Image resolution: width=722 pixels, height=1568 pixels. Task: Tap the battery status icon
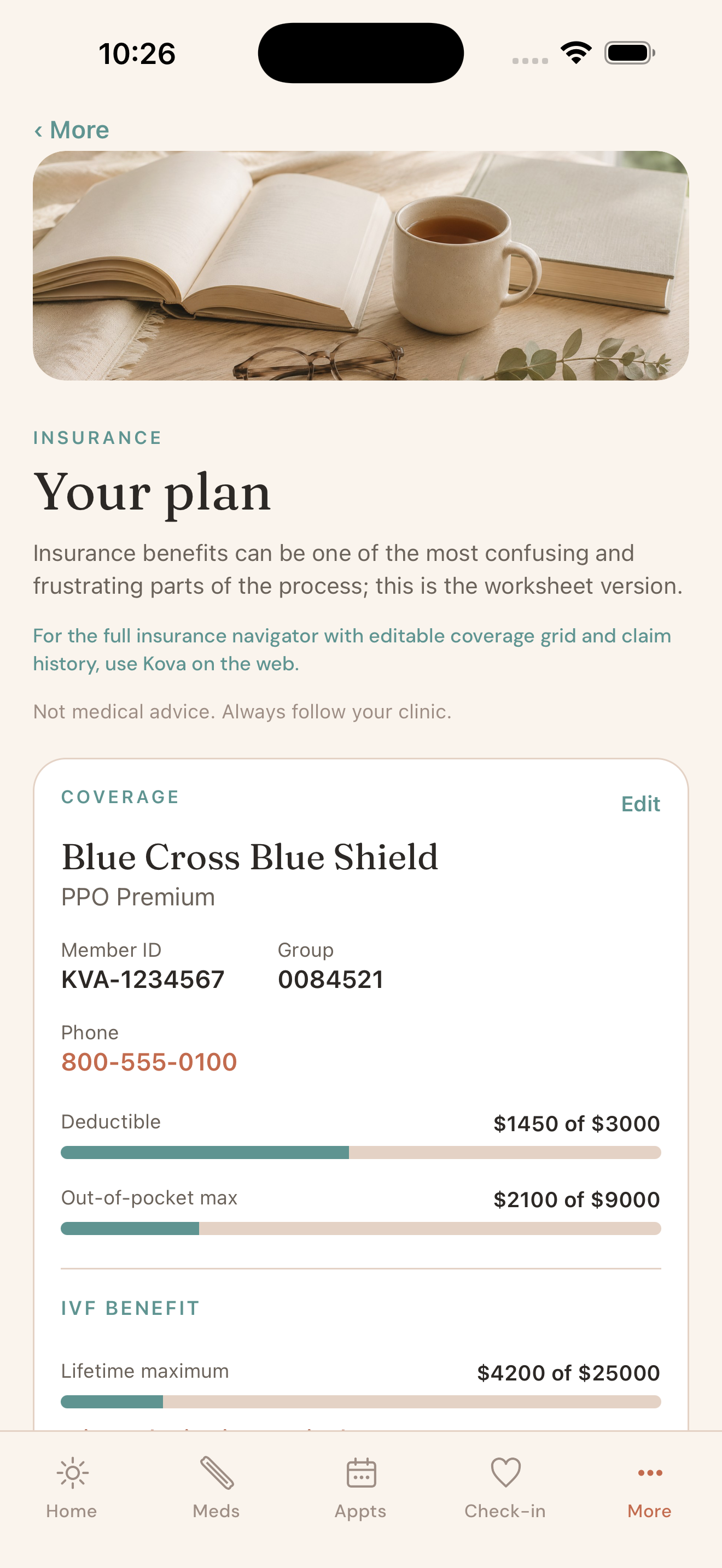(x=630, y=53)
